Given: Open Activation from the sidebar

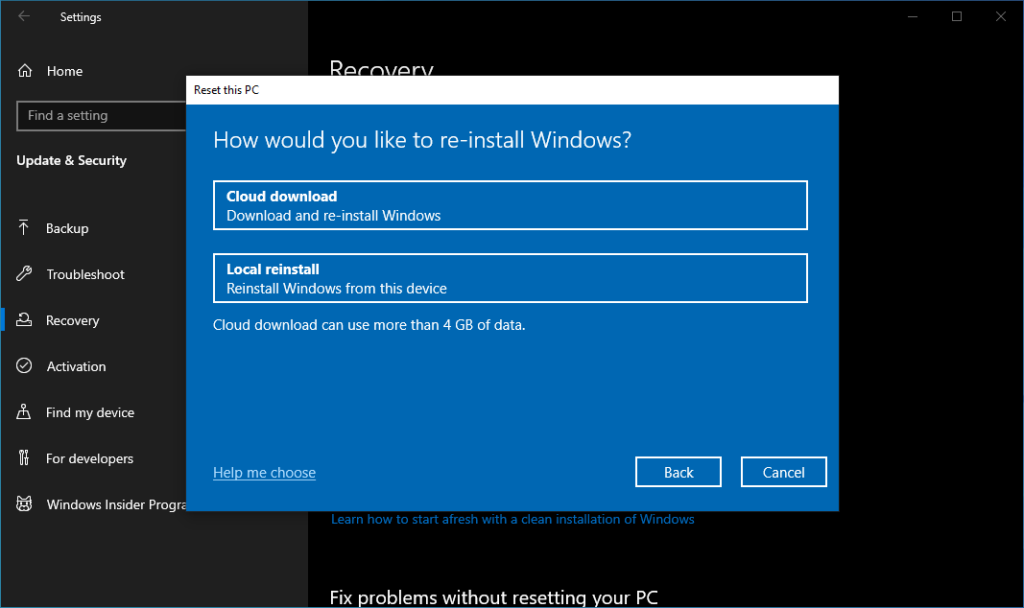Looking at the screenshot, I should pos(22,366).
